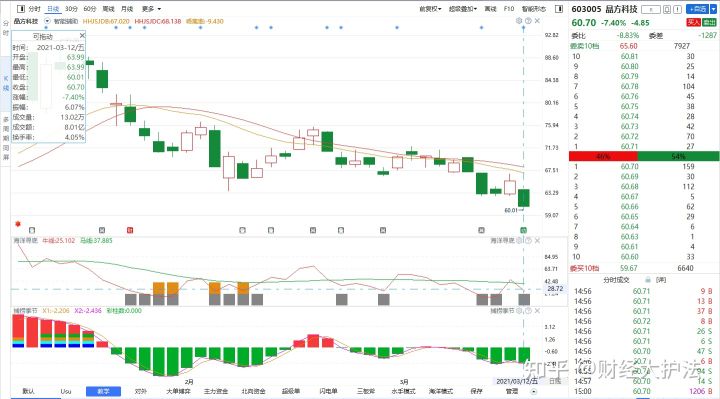Close the draggable 可拖动 data tooltip
Image resolution: width=720 pixels, height=399 pixels.
[82, 35]
